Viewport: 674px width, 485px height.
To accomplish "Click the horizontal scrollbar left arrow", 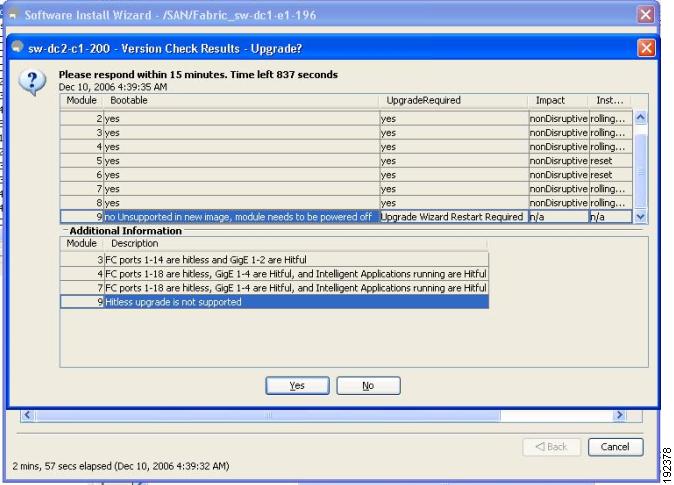I will click(x=27, y=415).
